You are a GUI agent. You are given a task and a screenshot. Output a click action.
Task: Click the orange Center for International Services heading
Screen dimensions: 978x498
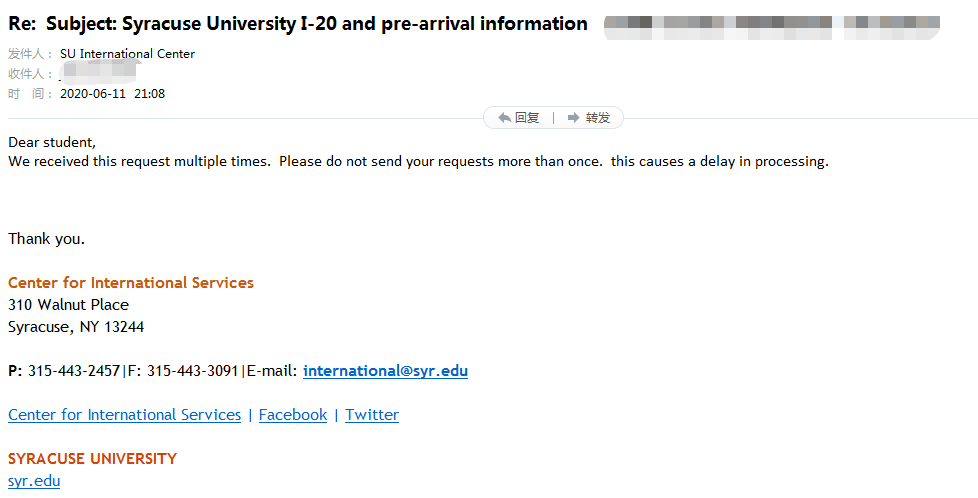[131, 283]
